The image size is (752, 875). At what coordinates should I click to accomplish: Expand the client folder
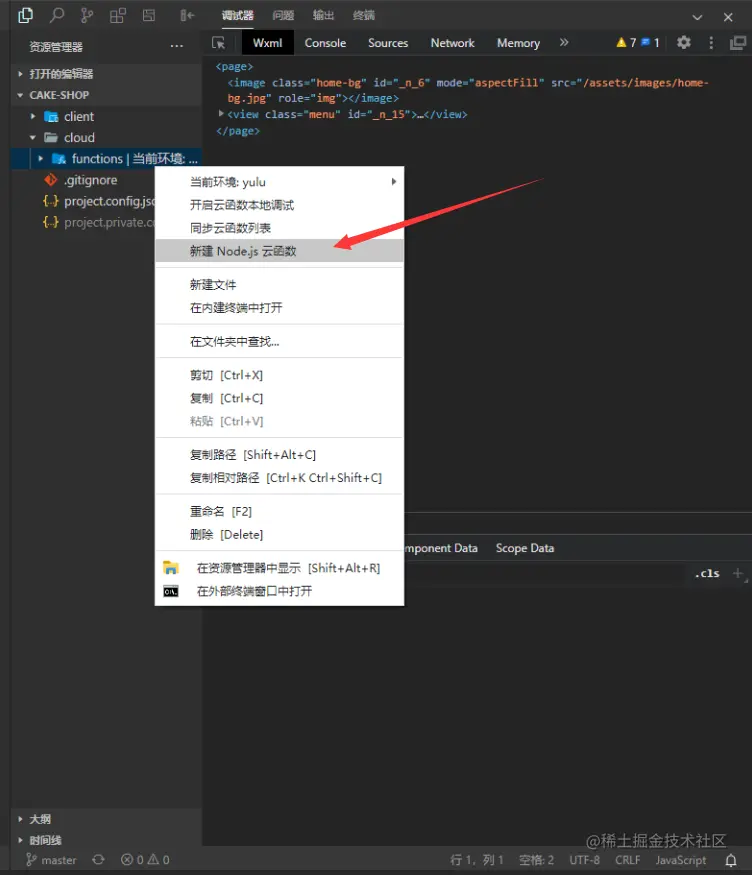click(106, 117)
